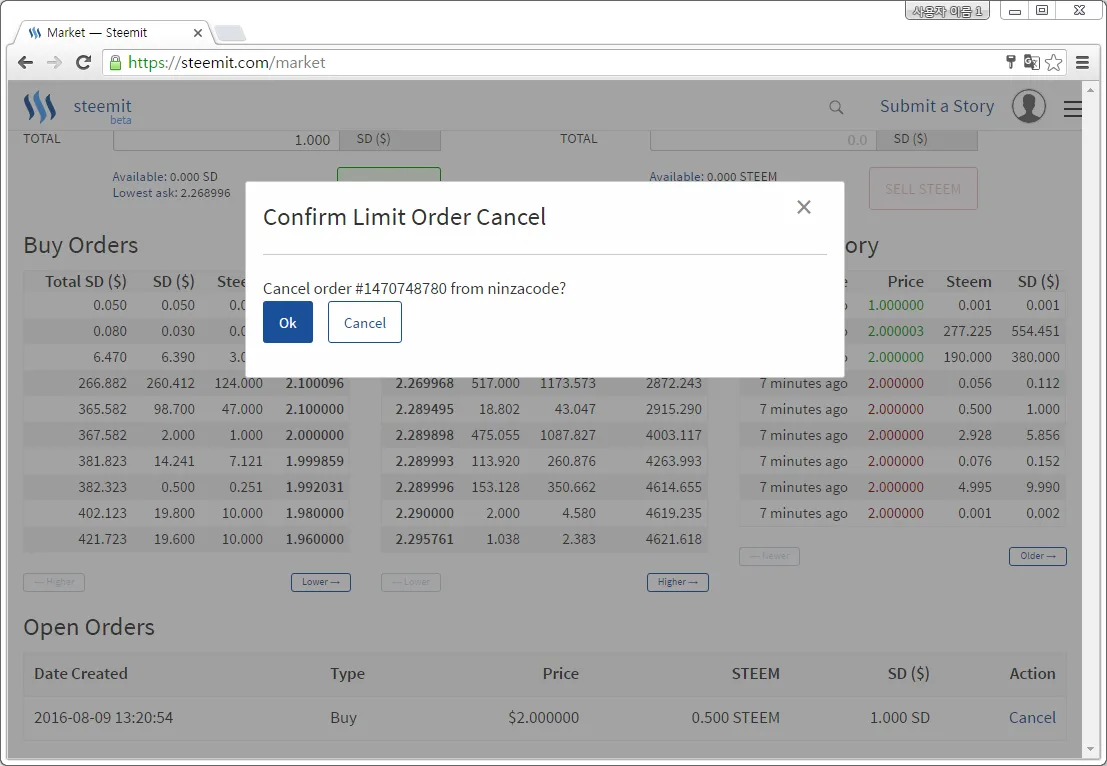
Task: Click the SELL STEEM button
Action: (923, 188)
